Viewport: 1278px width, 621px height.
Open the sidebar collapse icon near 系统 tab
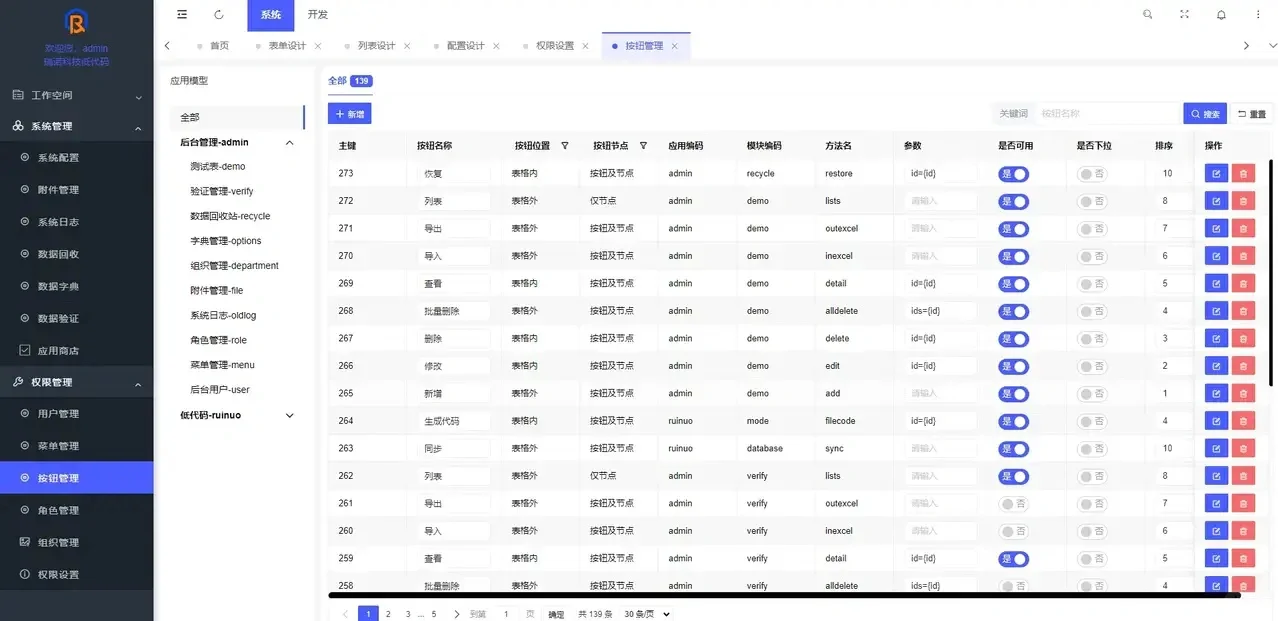tap(181, 14)
